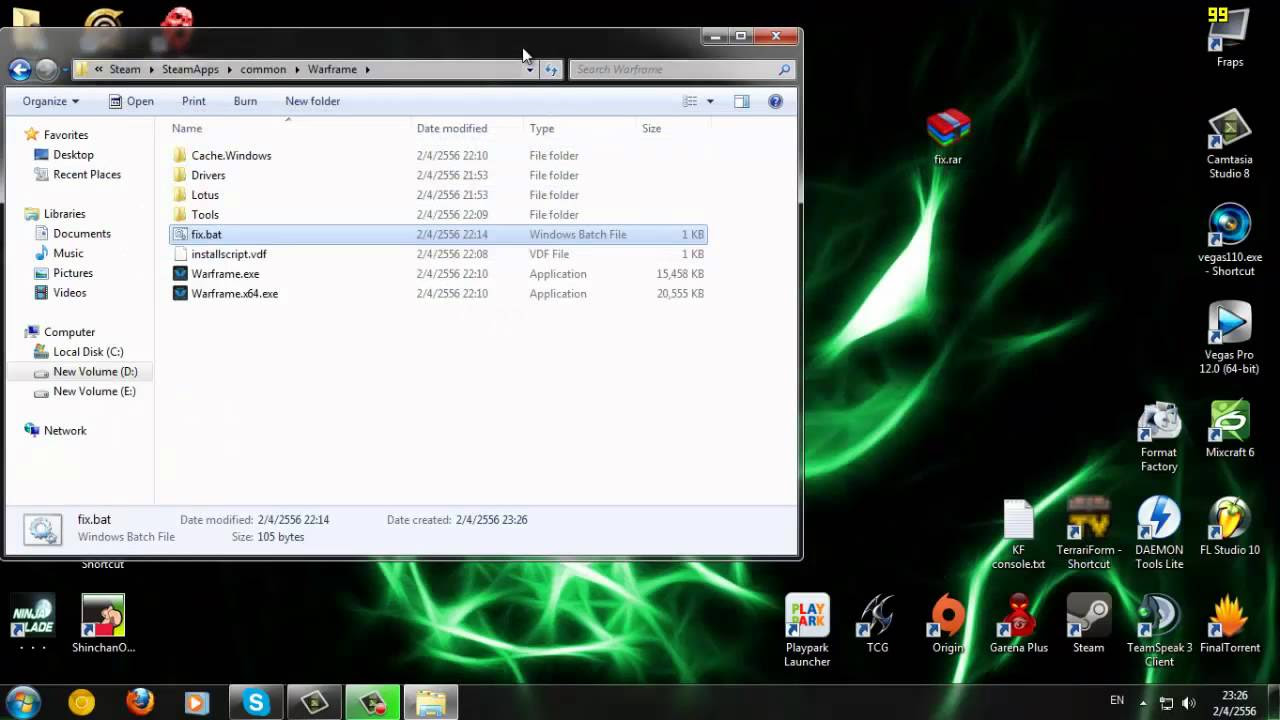Screen dimensions: 1280x720
Task: Click Burn in the Explorer toolbar
Action: point(245,101)
